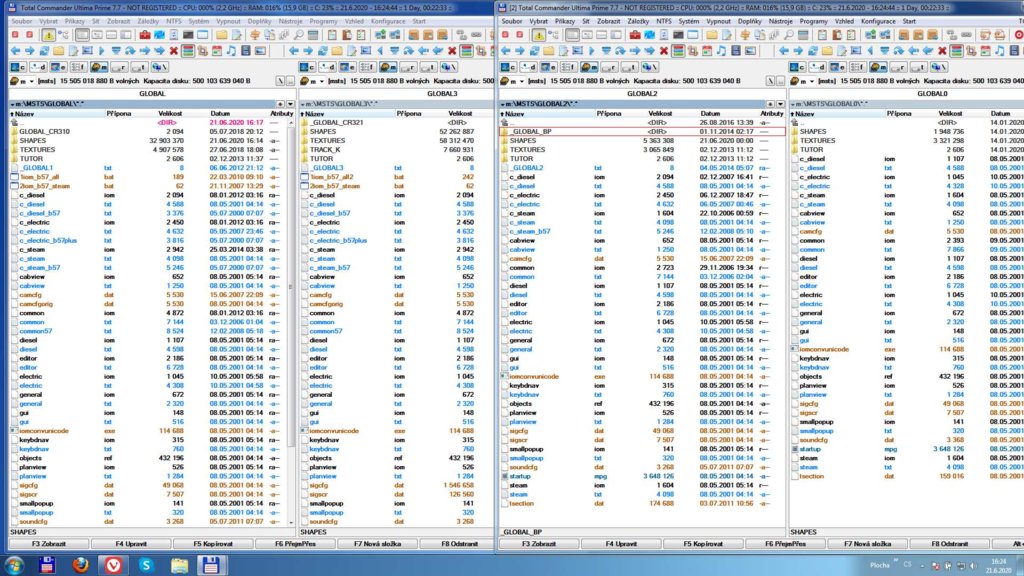The height and width of the screenshot is (576, 1024).
Task: Click red target icon at right window toolbar end
Action: (1019, 35)
